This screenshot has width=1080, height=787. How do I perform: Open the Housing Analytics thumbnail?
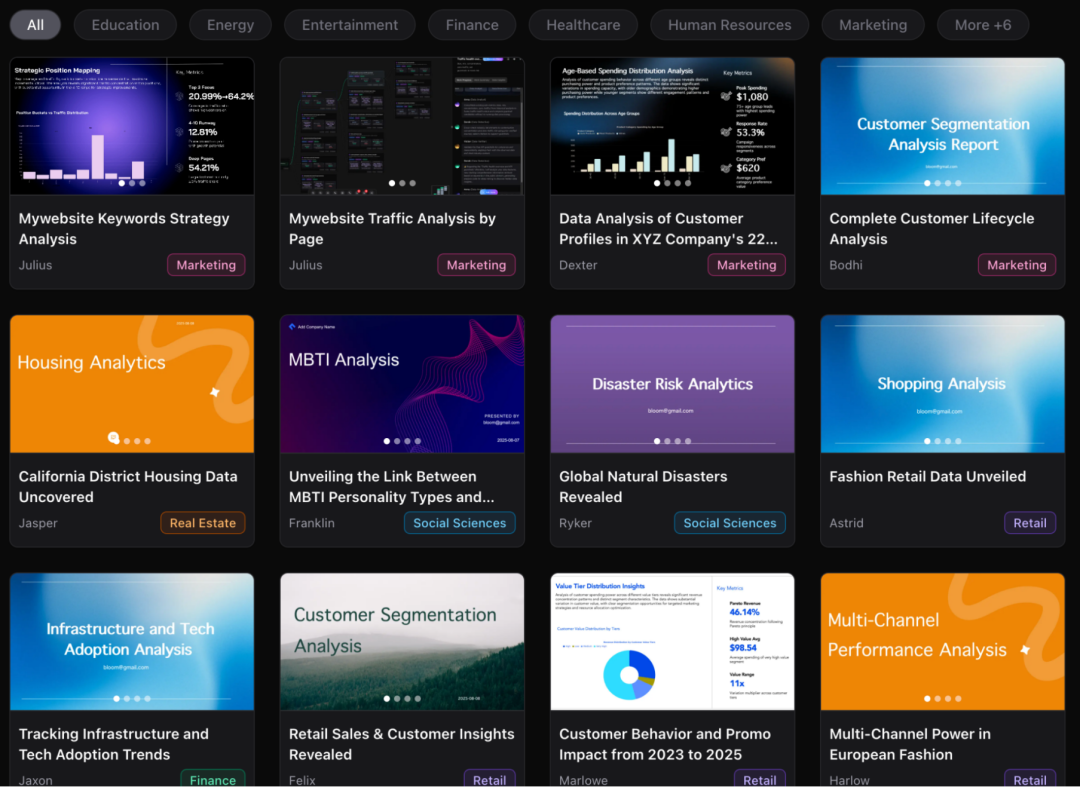[x=132, y=384]
